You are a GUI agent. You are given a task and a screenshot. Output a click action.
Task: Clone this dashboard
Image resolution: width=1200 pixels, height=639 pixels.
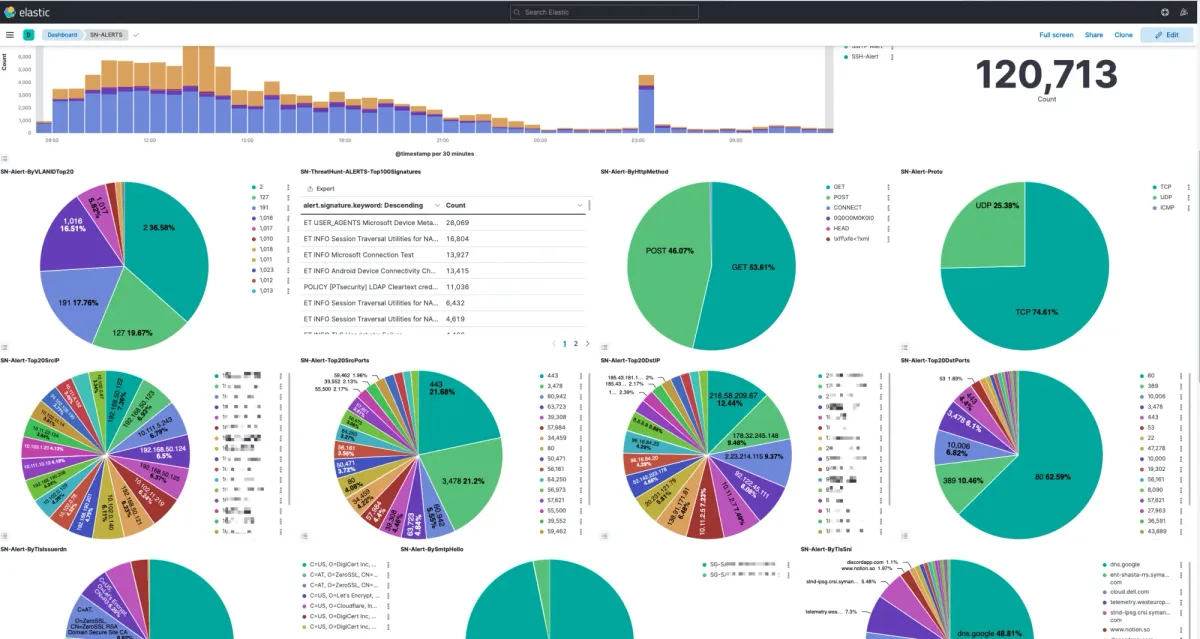(x=1124, y=34)
